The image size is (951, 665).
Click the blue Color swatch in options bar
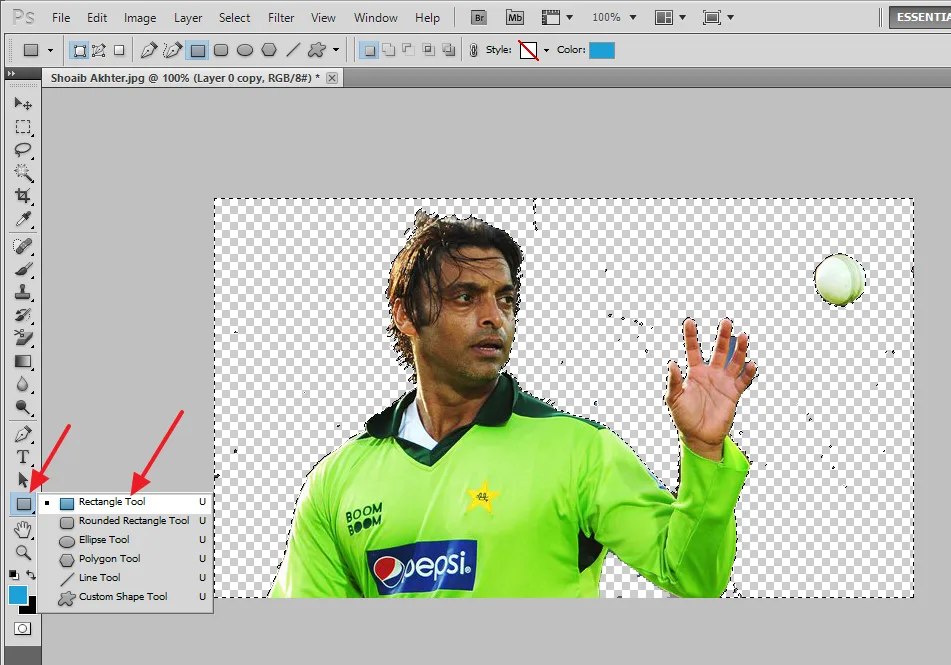point(602,50)
